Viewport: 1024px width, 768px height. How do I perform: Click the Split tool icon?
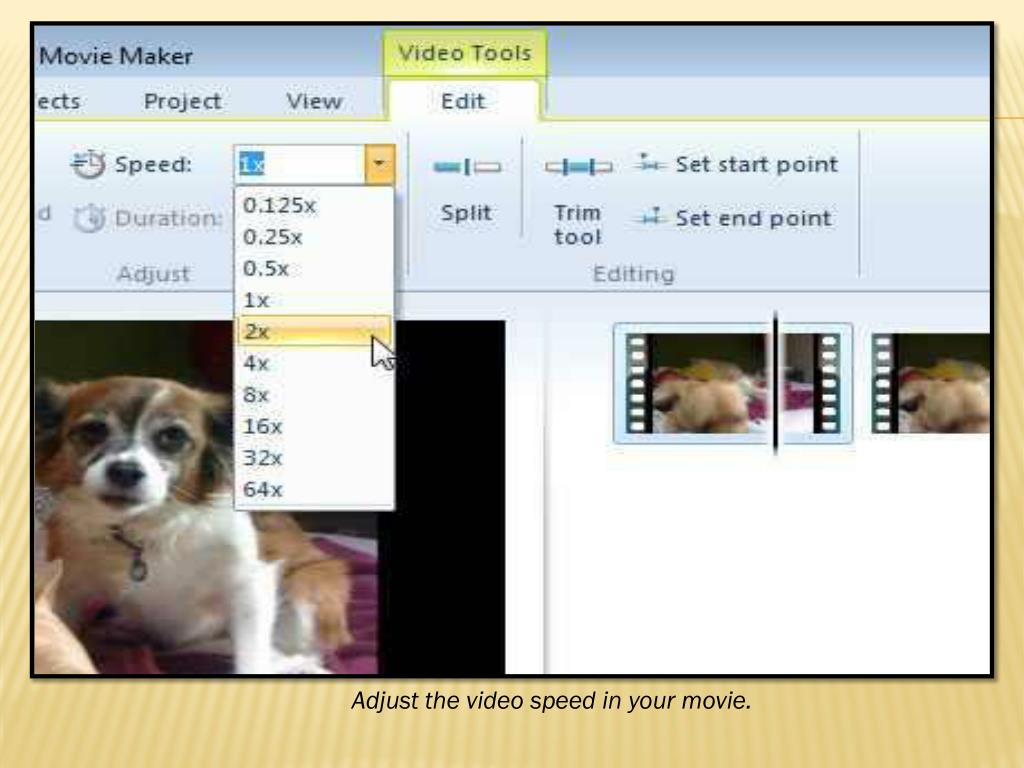pos(467,167)
